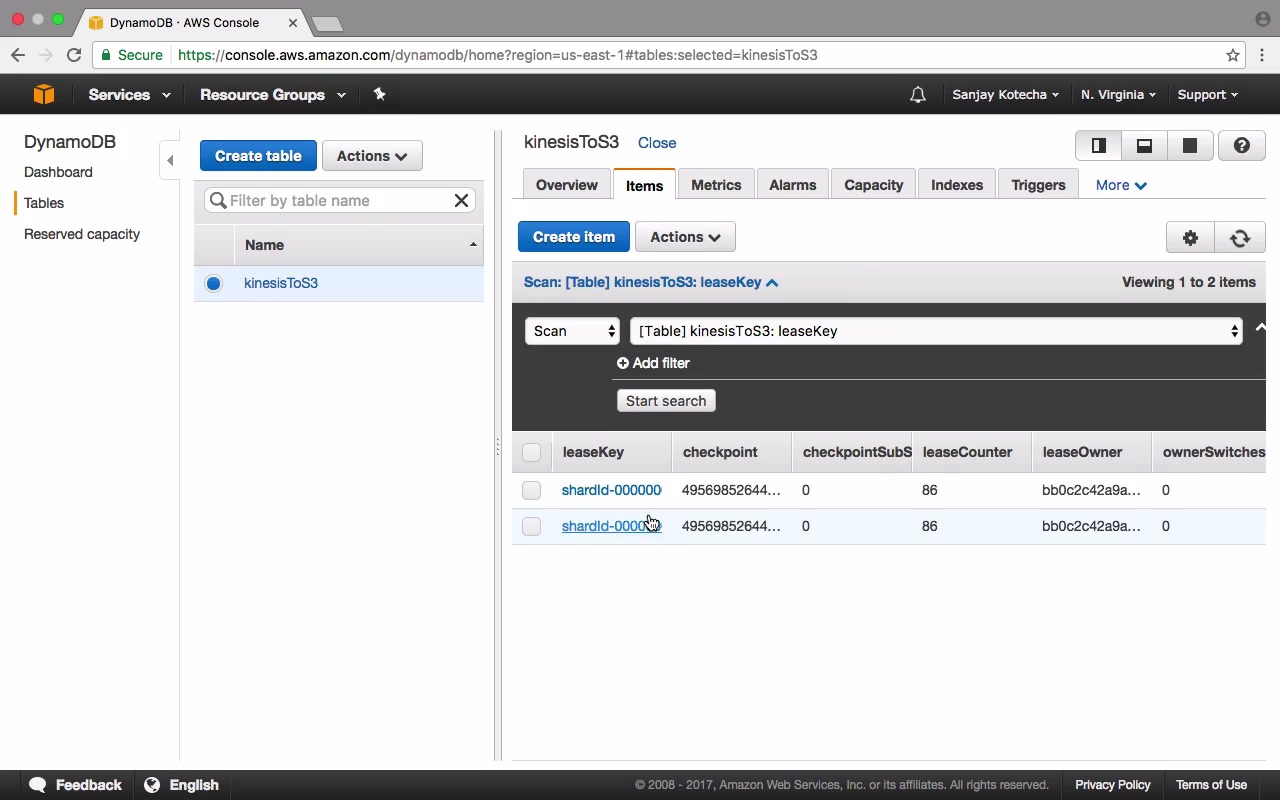Switch to split side-by-side pane layout
The height and width of the screenshot is (800, 1280).
point(1098,146)
